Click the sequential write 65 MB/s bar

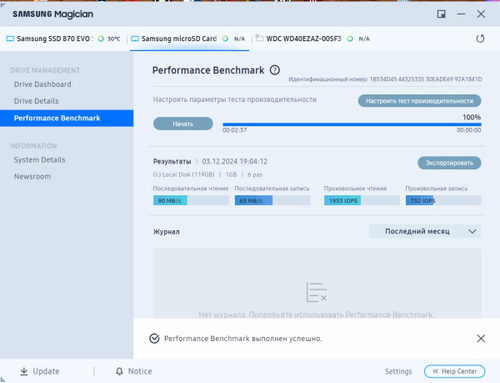272,200
